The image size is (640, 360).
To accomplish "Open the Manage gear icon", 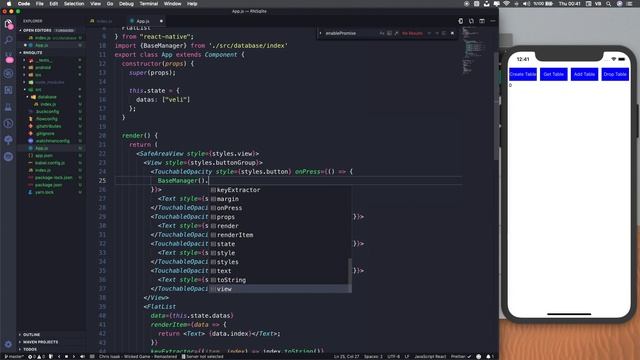I will (8, 344).
